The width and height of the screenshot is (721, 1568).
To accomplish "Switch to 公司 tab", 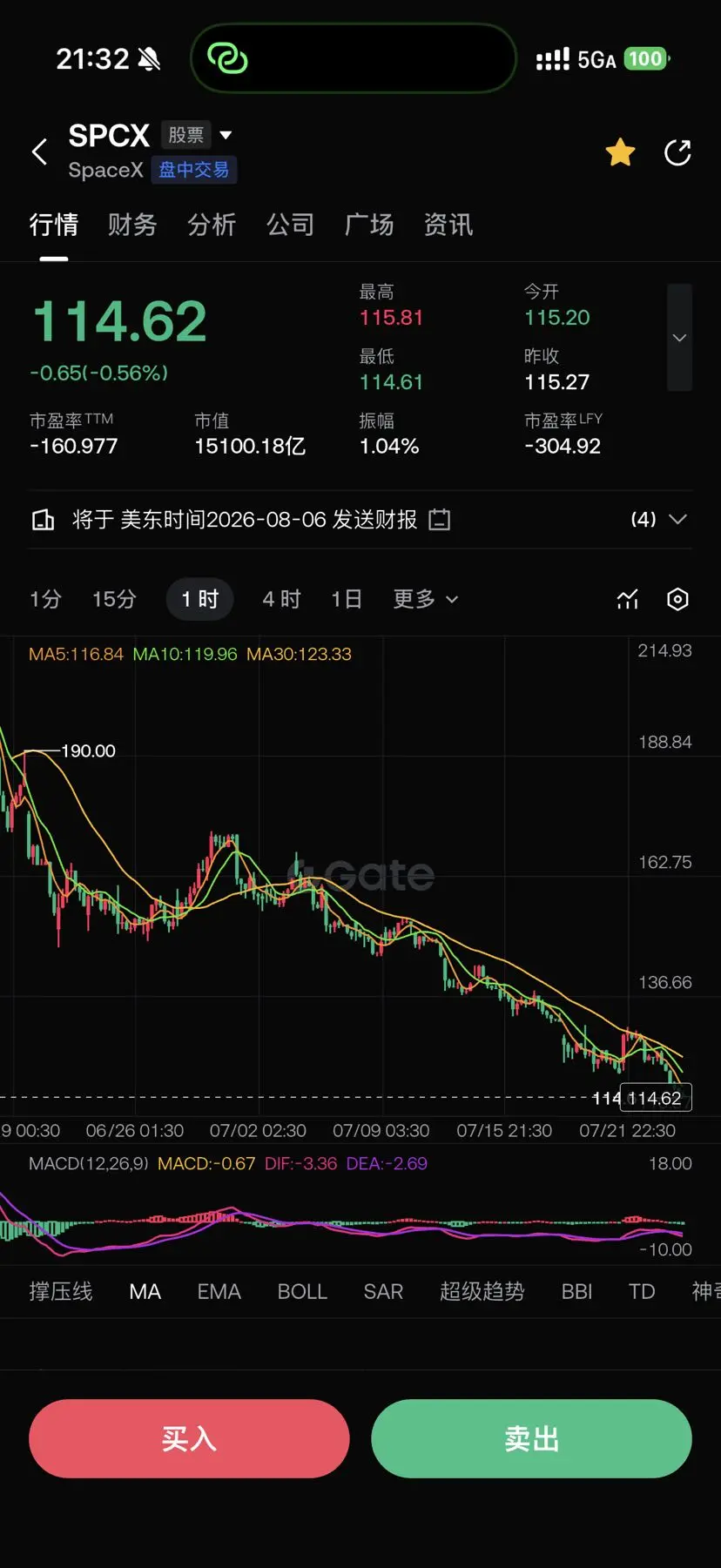I will pos(290,225).
